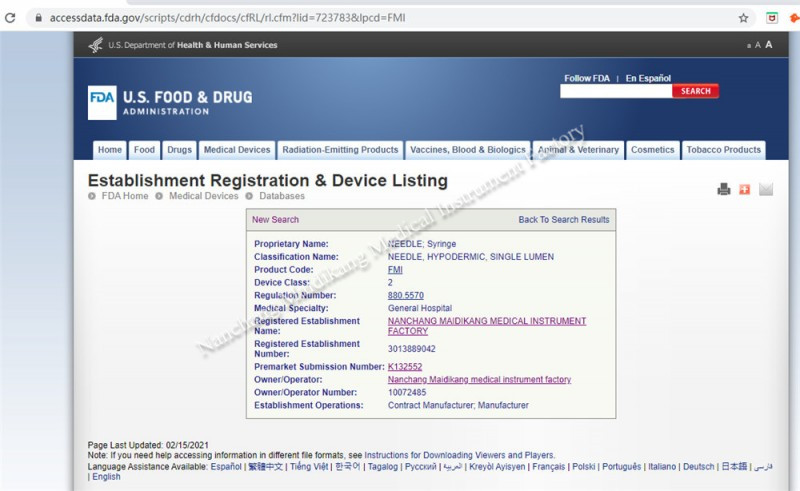Go Back To Search Results

coord(564,220)
